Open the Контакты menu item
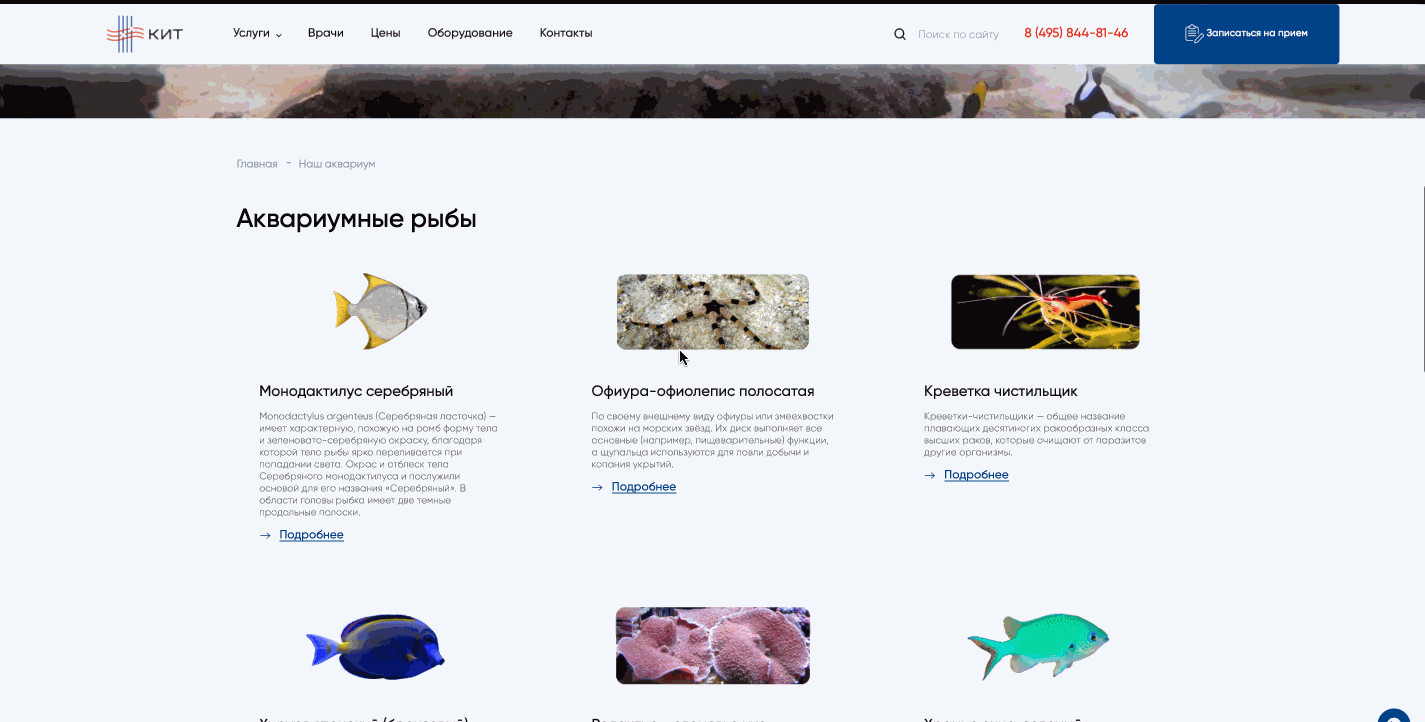This screenshot has height=722, width=1425. (566, 33)
